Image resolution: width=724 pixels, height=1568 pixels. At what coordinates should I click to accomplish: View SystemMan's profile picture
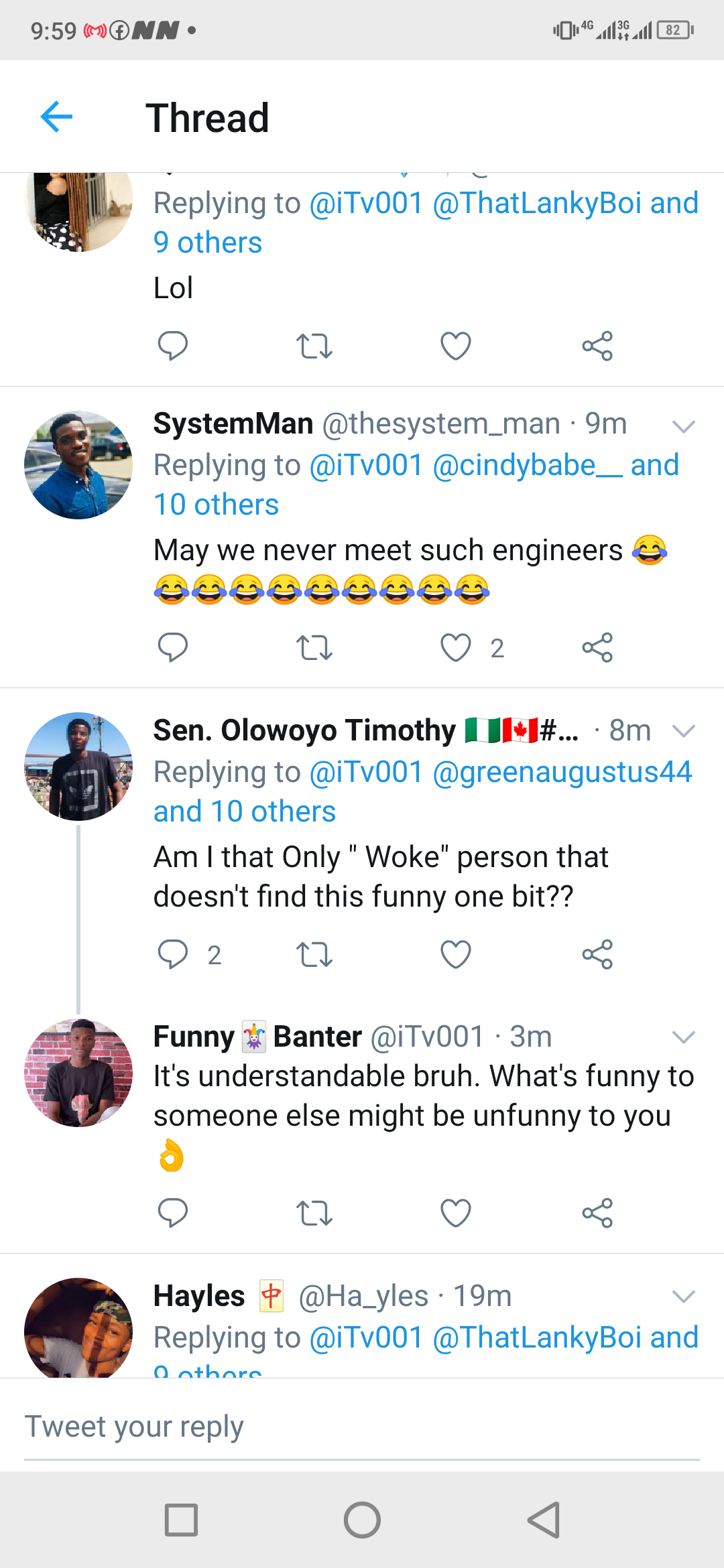tap(78, 465)
